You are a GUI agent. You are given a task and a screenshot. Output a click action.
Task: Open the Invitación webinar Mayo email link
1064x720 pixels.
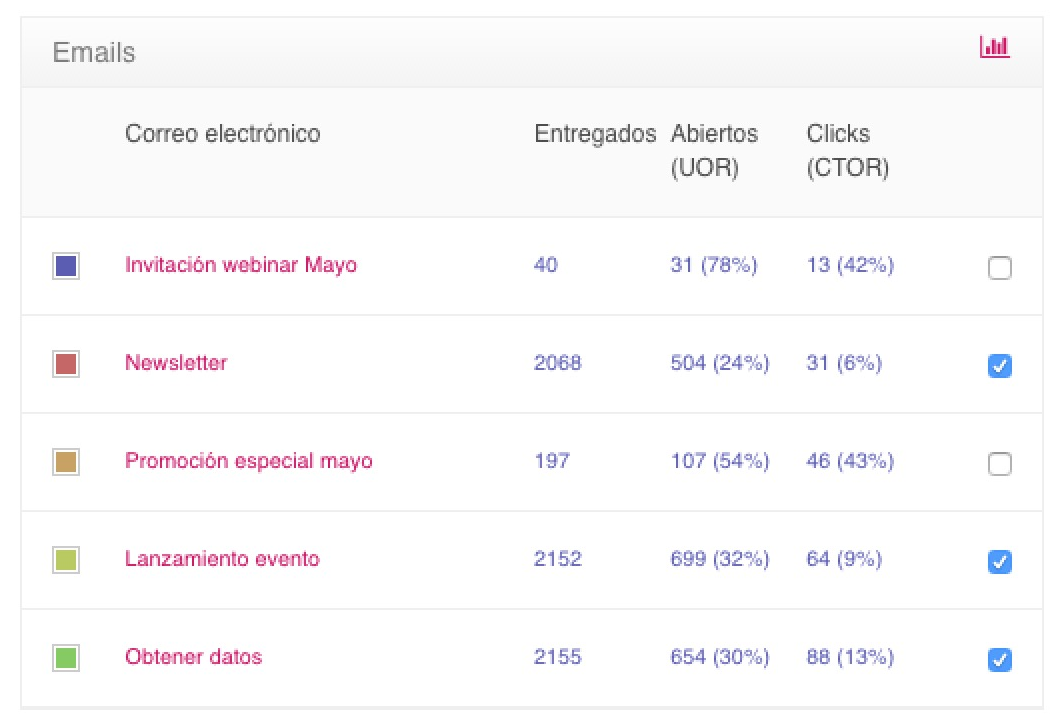point(240,265)
